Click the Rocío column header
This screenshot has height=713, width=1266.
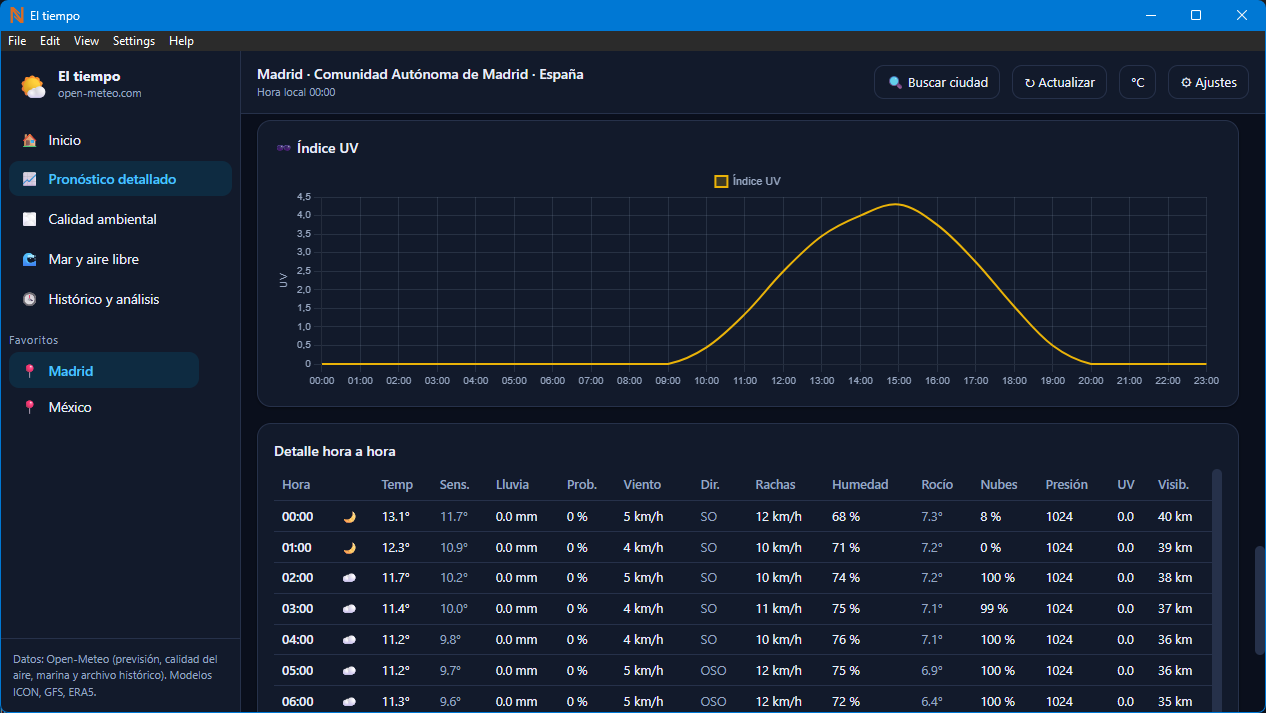(x=937, y=485)
